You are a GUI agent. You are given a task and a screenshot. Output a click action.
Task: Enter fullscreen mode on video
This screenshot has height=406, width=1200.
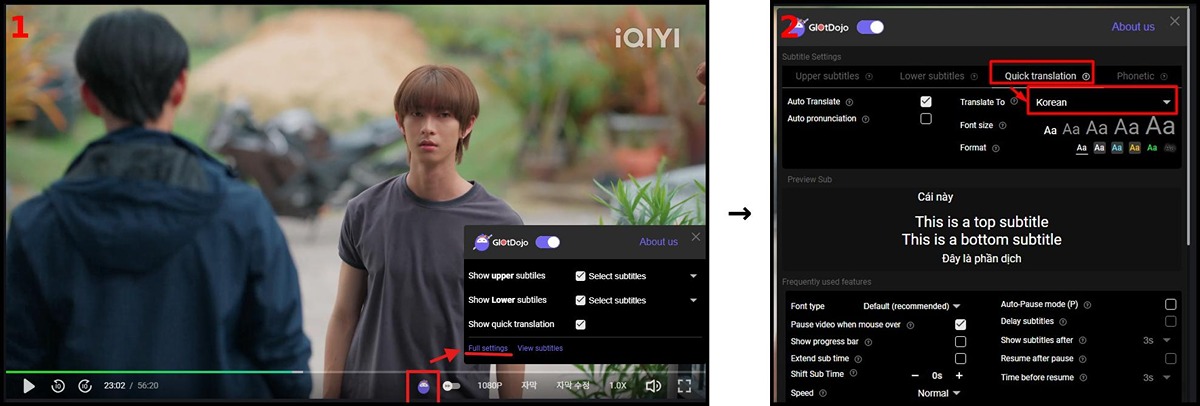(x=685, y=385)
